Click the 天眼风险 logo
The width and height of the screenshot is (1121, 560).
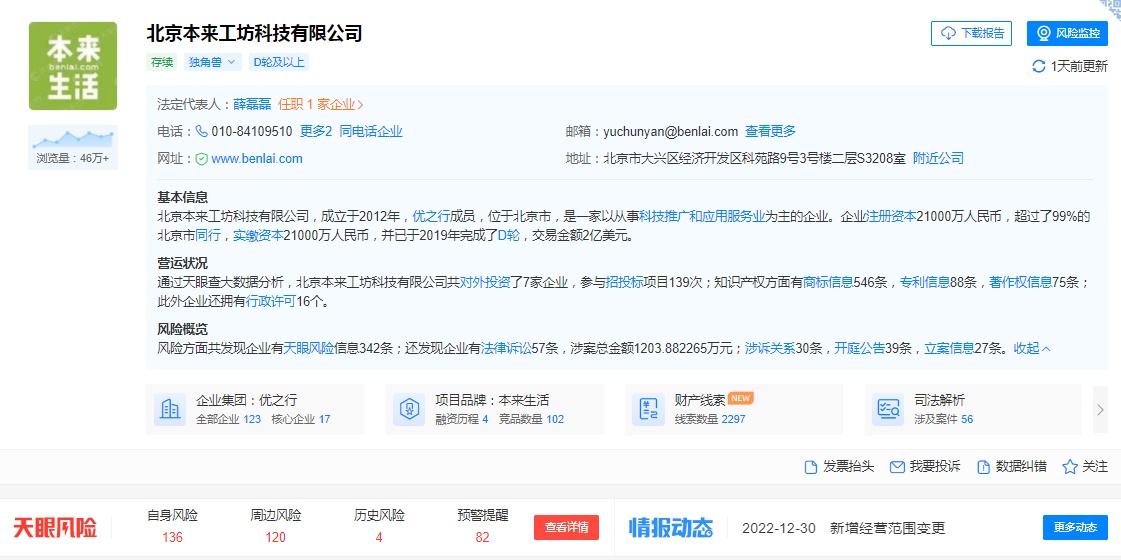point(55,528)
